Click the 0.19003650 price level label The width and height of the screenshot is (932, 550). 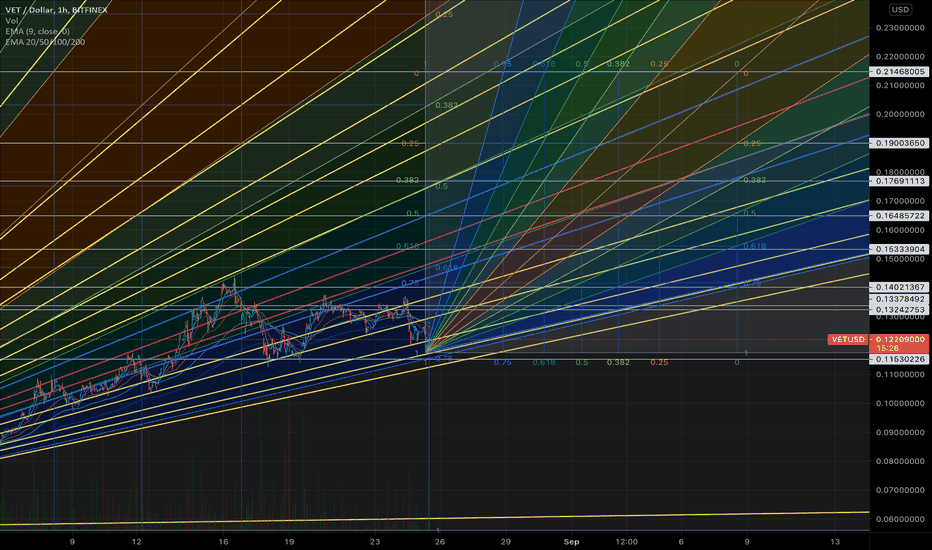(900, 143)
